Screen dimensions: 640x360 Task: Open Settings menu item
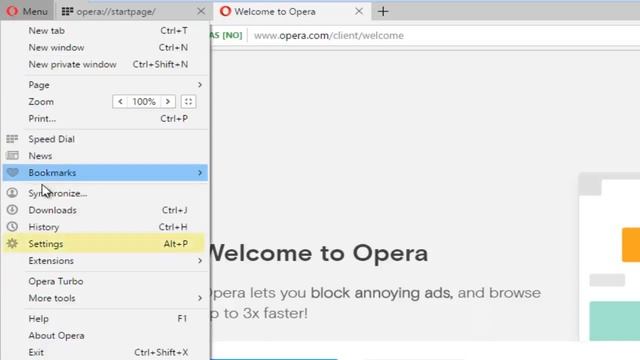pos(106,244)
